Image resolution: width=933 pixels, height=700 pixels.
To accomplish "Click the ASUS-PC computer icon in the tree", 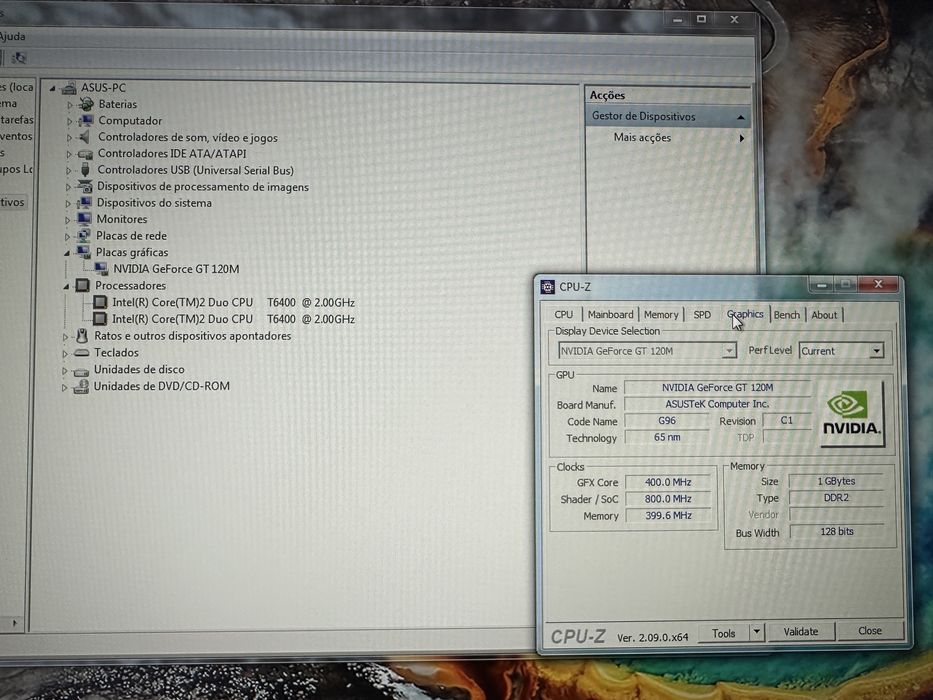I will pos(69,88).
